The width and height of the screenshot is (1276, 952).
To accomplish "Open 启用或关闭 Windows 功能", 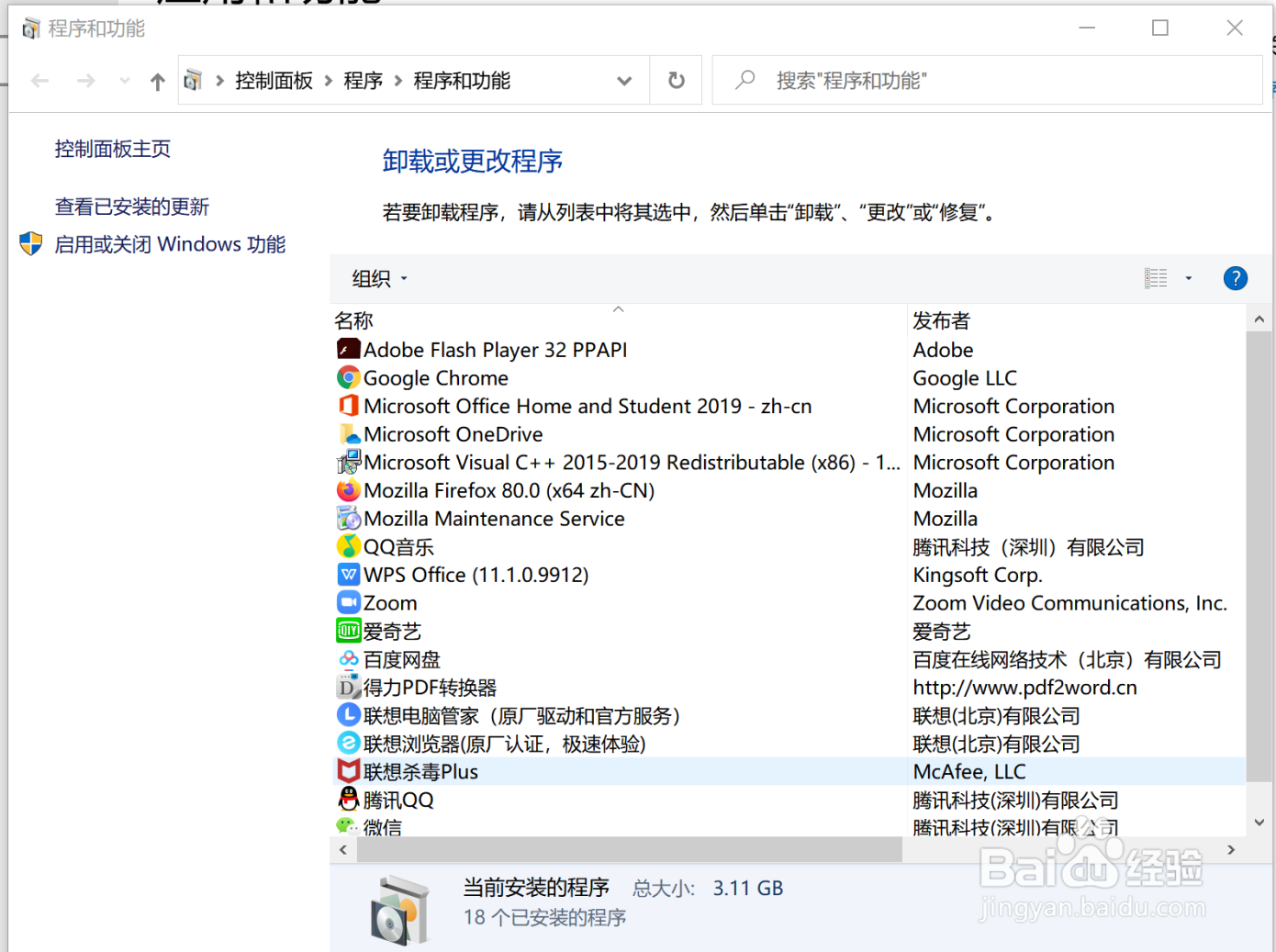I will tap(171, 244).
